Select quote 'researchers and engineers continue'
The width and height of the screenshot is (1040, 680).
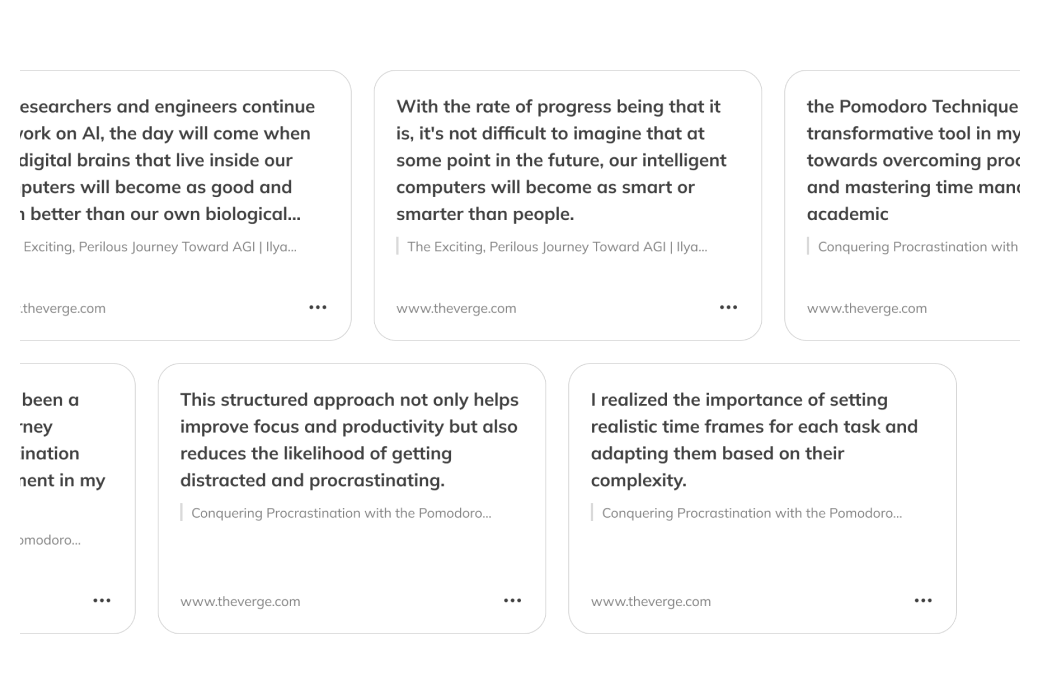pos(165,160)
